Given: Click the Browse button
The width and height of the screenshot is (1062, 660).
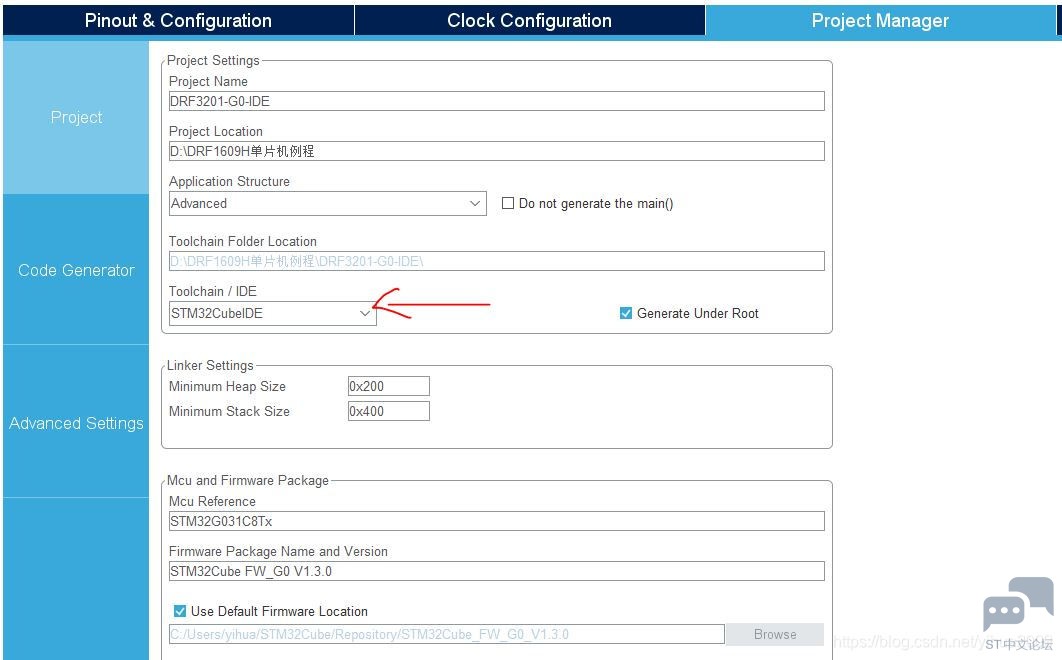Looking at the screenshot, I should click(775, 634).
